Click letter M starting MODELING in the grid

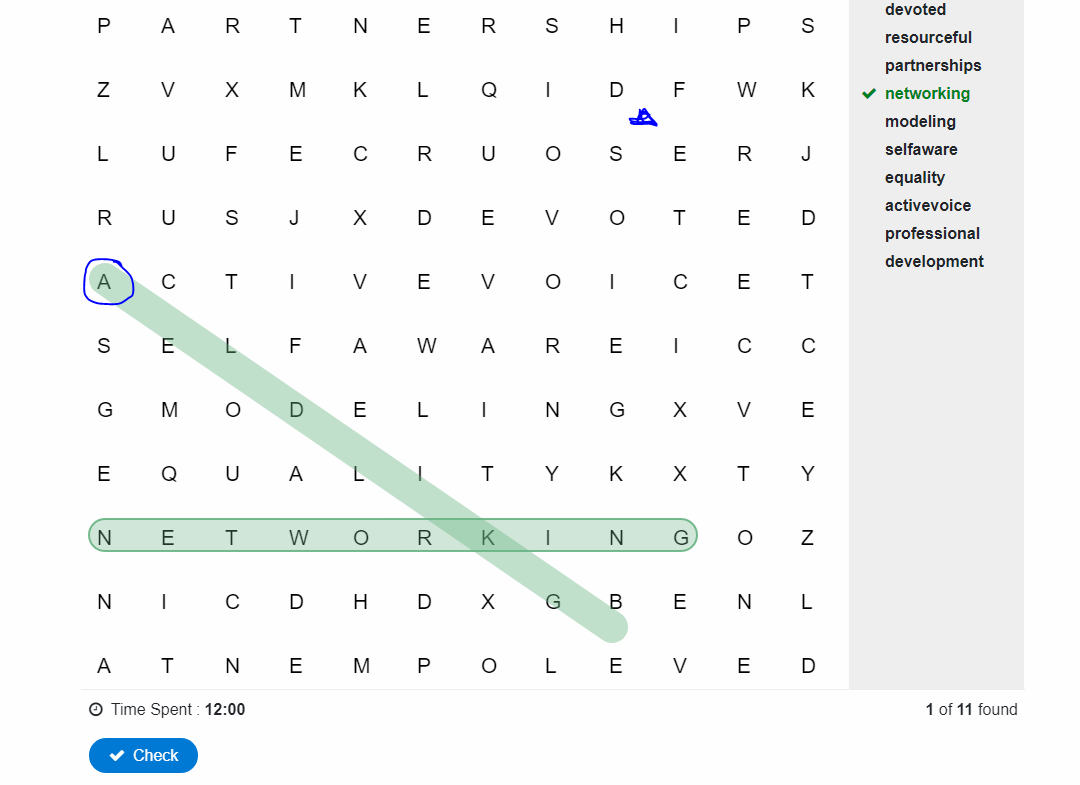coord(169,410)
